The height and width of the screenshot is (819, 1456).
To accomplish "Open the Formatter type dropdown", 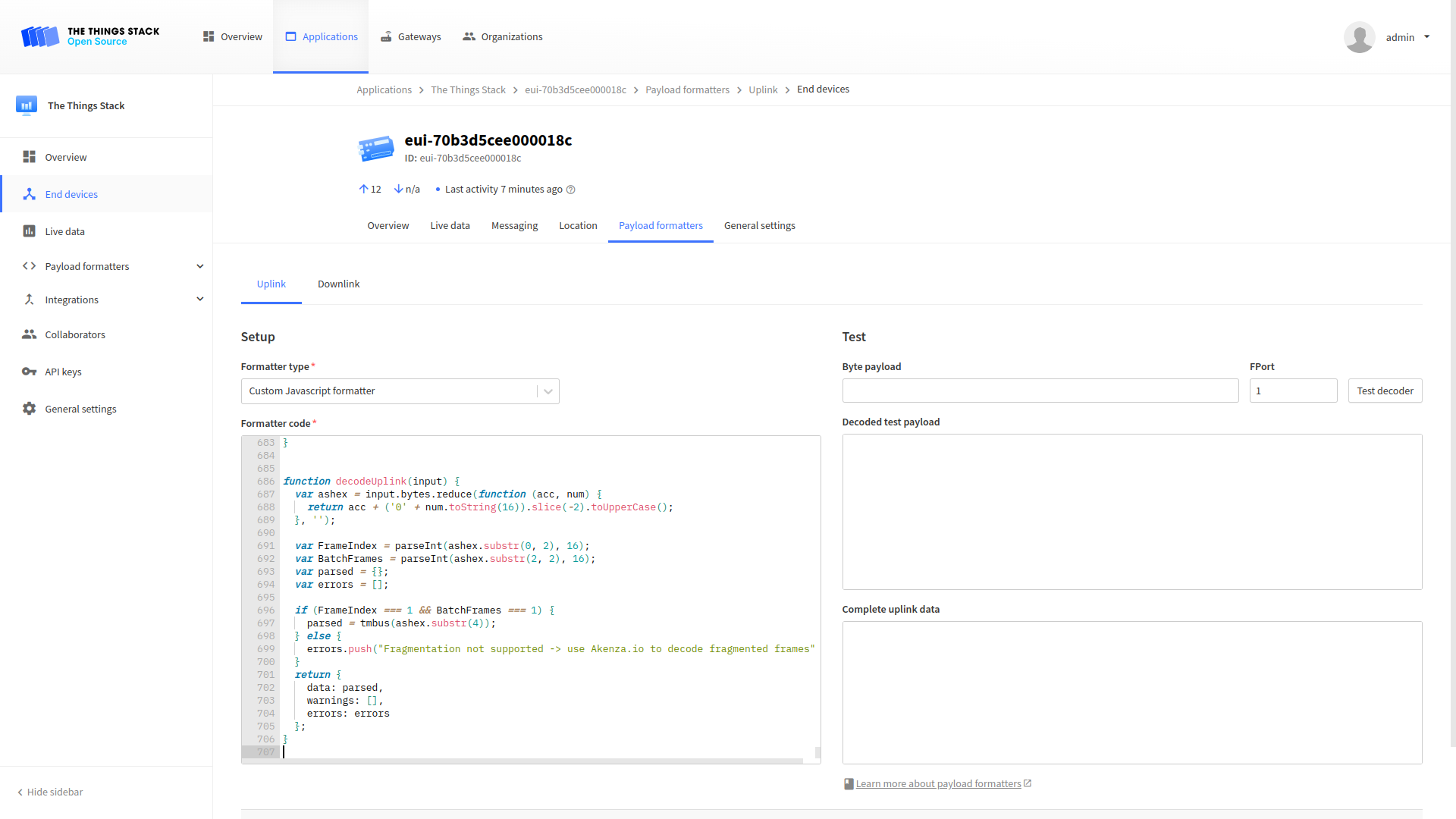I will click(x=400, y=391).
